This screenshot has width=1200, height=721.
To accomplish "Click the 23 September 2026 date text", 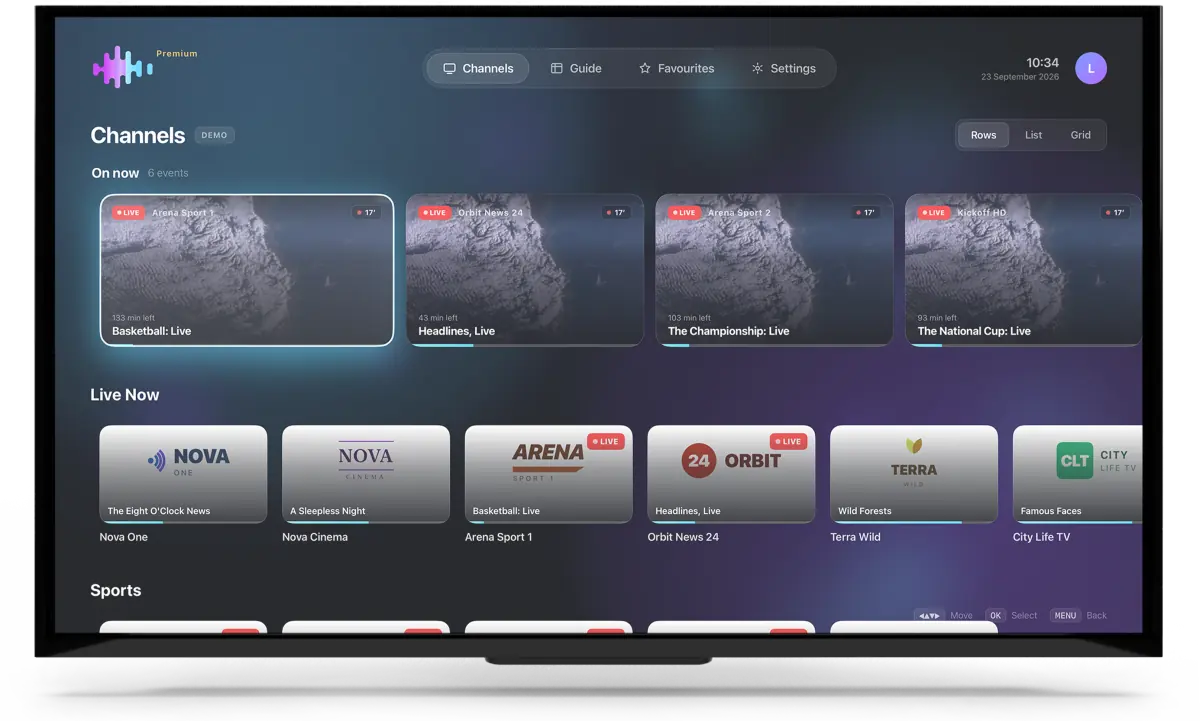I will [1020, 77].
